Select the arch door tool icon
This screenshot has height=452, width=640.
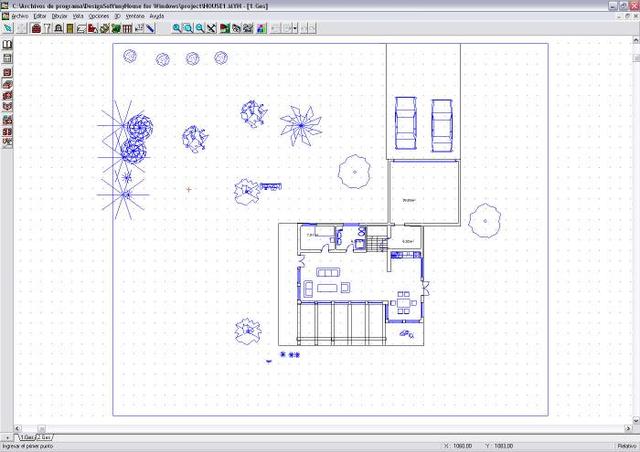pos(58,29)
